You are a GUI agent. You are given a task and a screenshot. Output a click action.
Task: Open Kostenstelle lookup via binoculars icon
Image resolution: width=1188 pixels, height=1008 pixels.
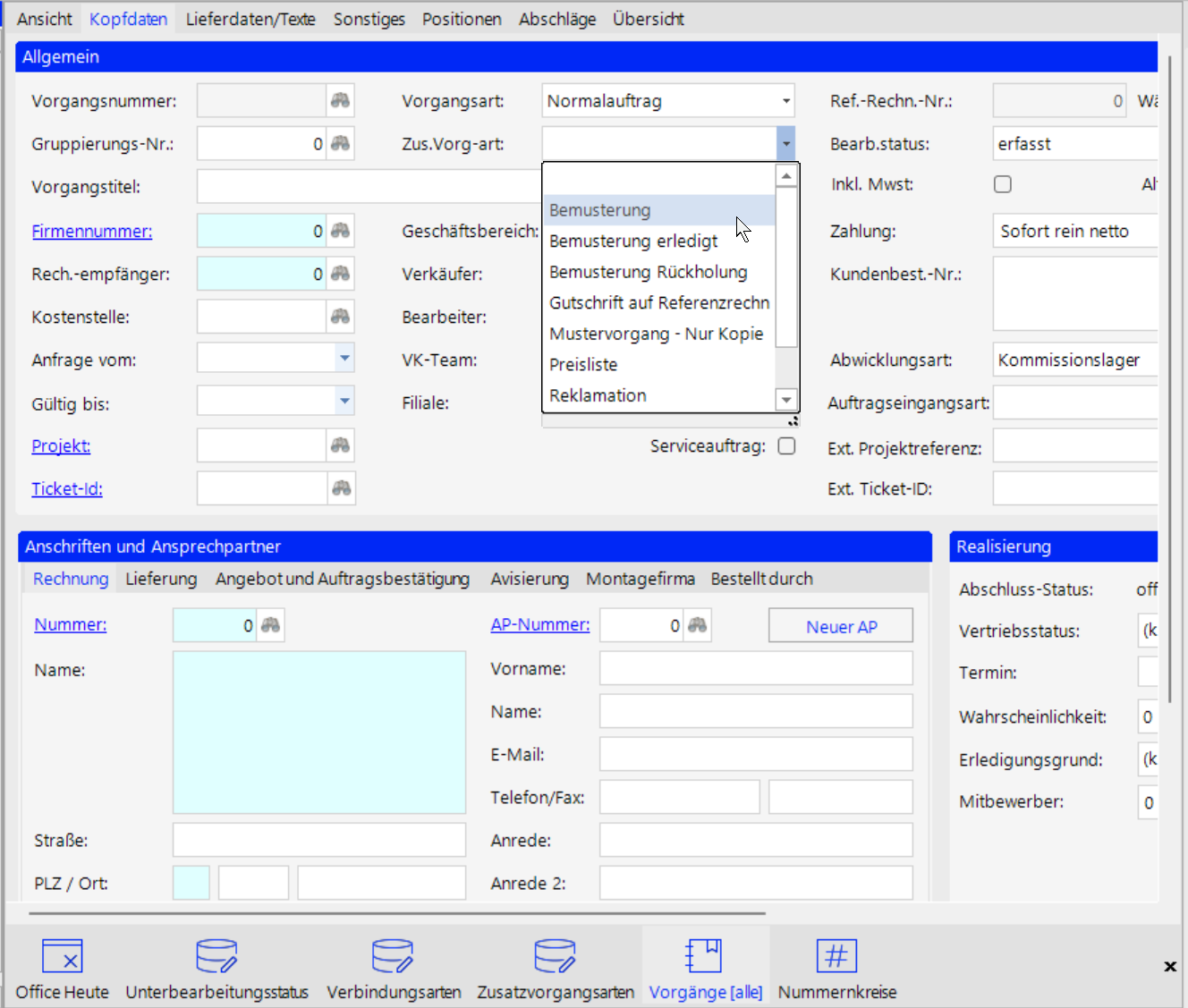tap(340, 317)
